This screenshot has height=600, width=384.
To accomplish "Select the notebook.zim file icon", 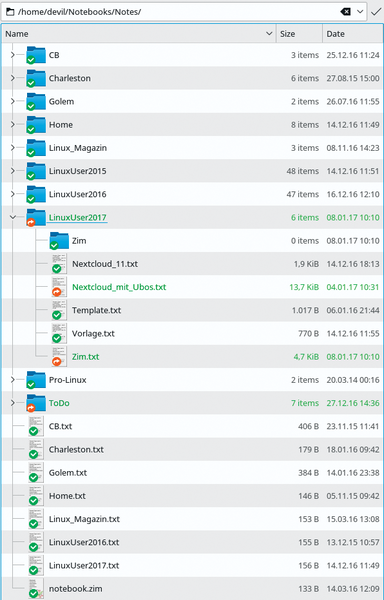I will pyautogui.click(x=36, y=589).
